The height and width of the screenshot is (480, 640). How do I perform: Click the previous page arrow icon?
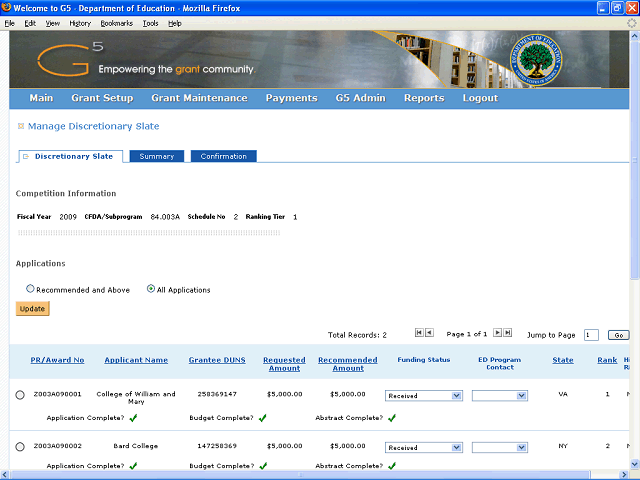click(x=429, y=333)
